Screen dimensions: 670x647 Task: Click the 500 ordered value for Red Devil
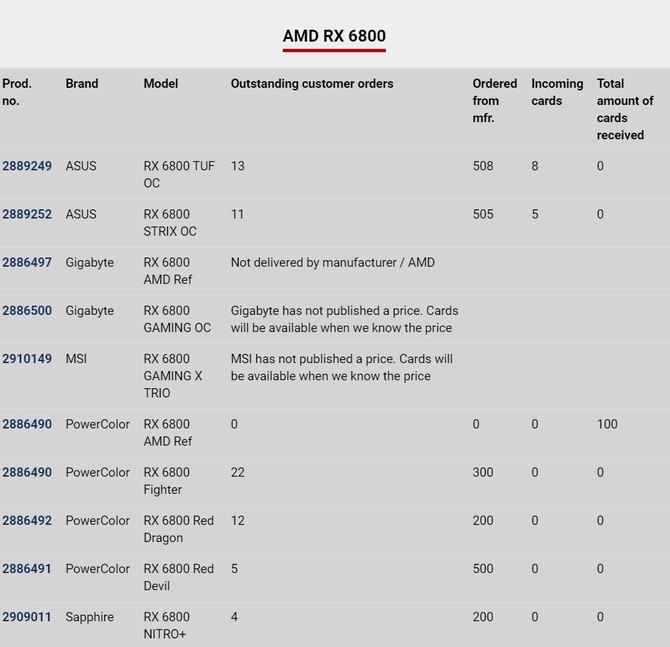(x=483, y=569)
